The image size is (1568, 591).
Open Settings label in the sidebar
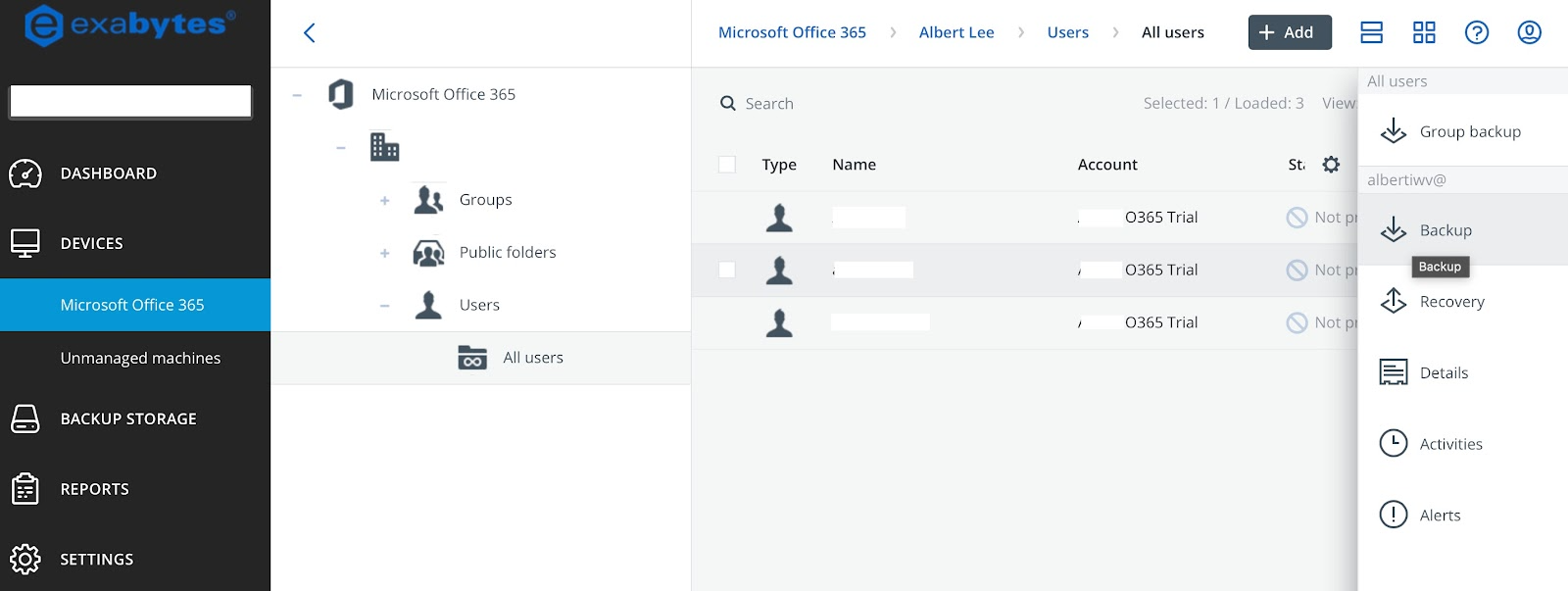coord(97,560)
